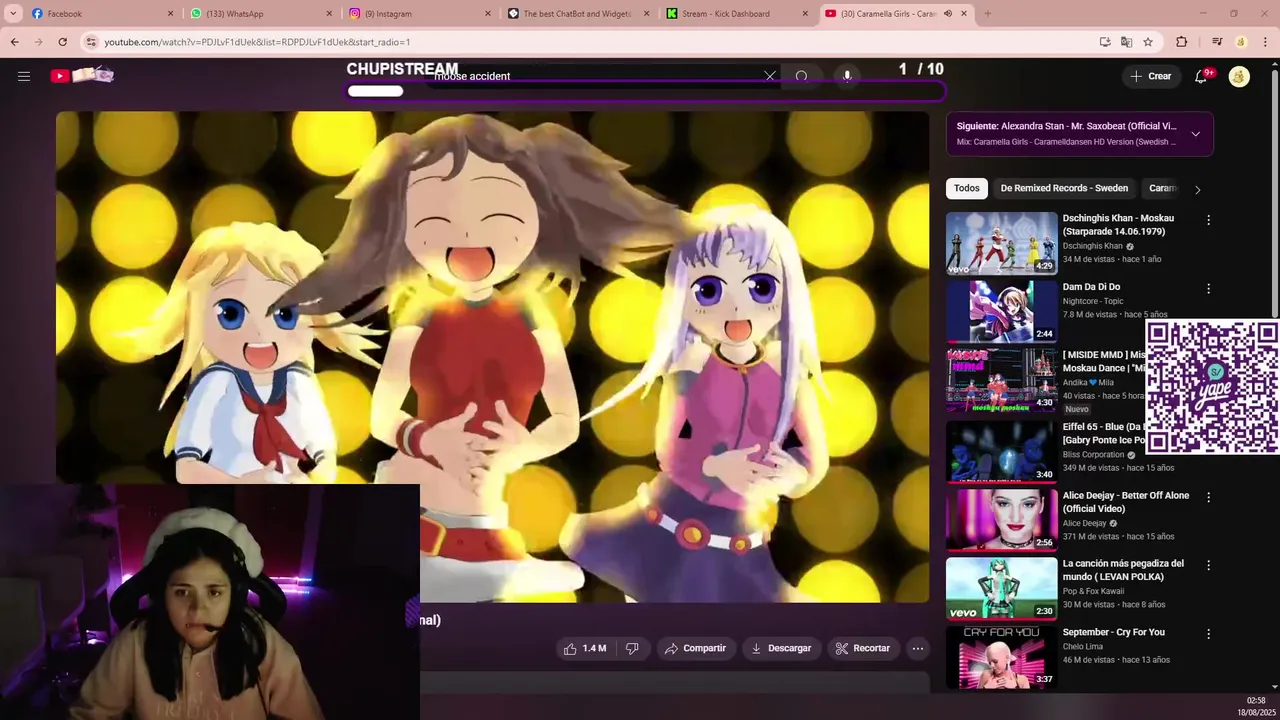Open Dam Da Di Do thumbnail
The width and height of the screenshot is (1280, 720).
[1001, 311]
